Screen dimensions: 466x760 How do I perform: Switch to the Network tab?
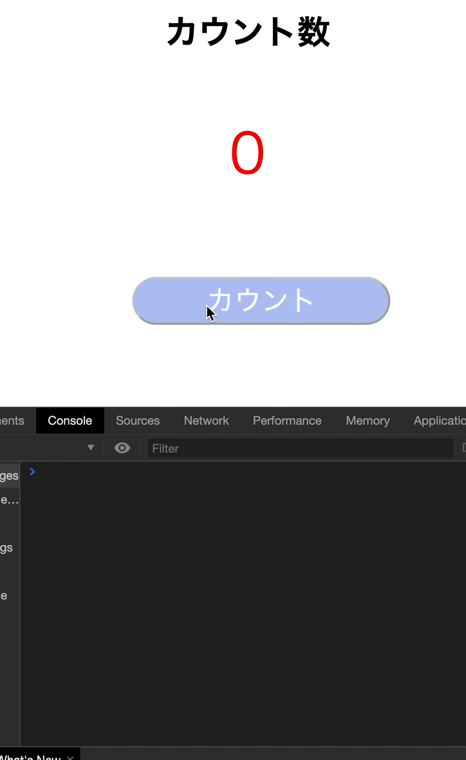(206, 421)
